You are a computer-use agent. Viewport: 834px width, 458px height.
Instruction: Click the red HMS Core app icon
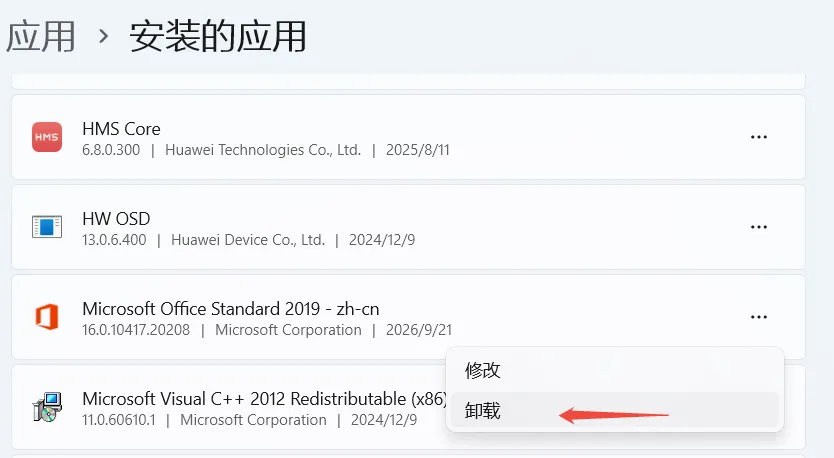[47, 137]
